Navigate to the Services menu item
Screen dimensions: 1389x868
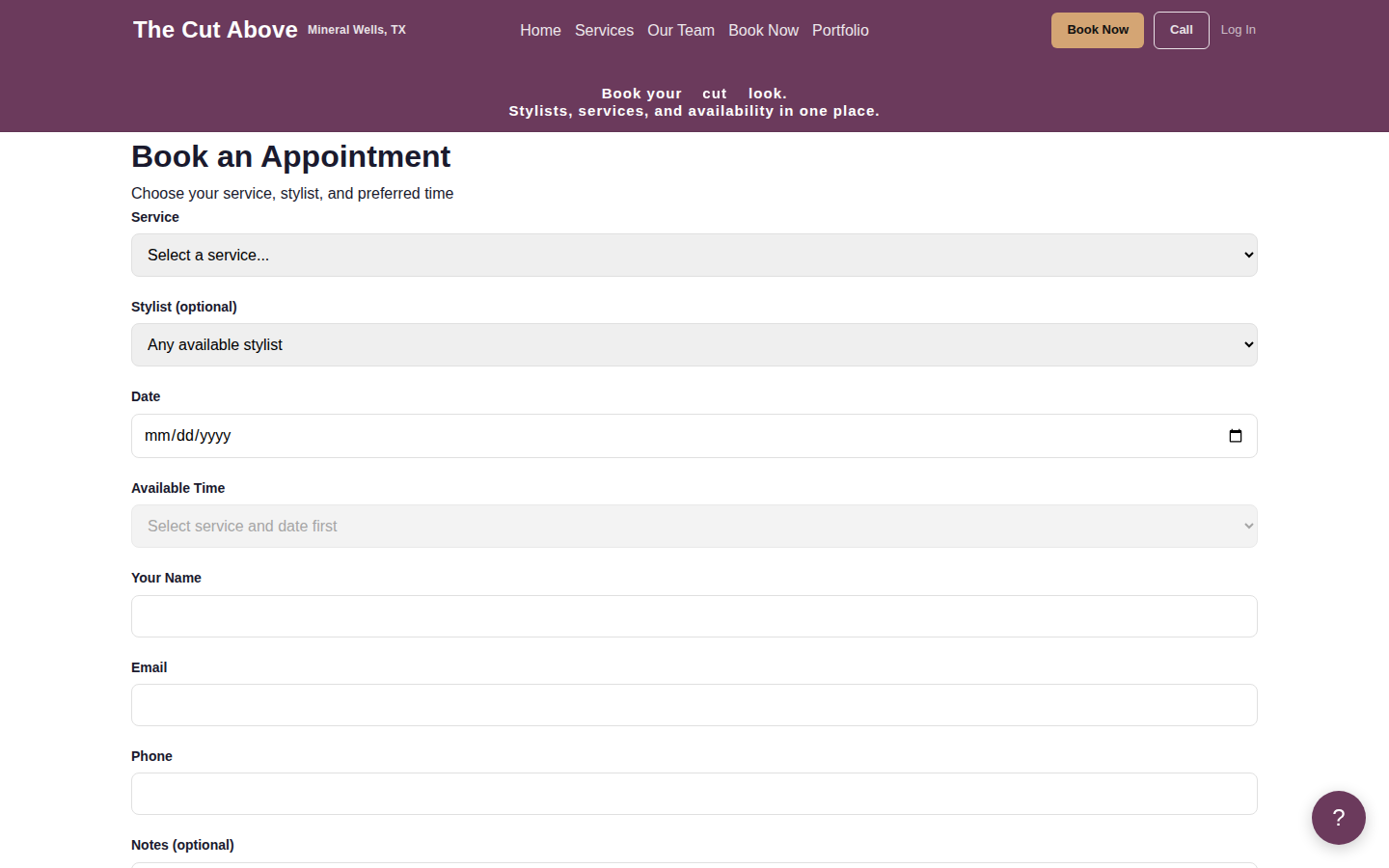(x=604, y=30)
